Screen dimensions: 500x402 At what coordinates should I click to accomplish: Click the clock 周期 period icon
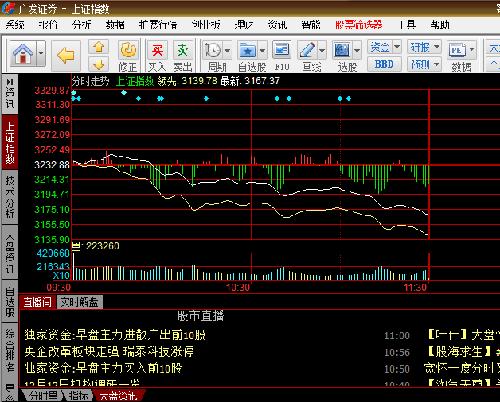pos(212,50)
